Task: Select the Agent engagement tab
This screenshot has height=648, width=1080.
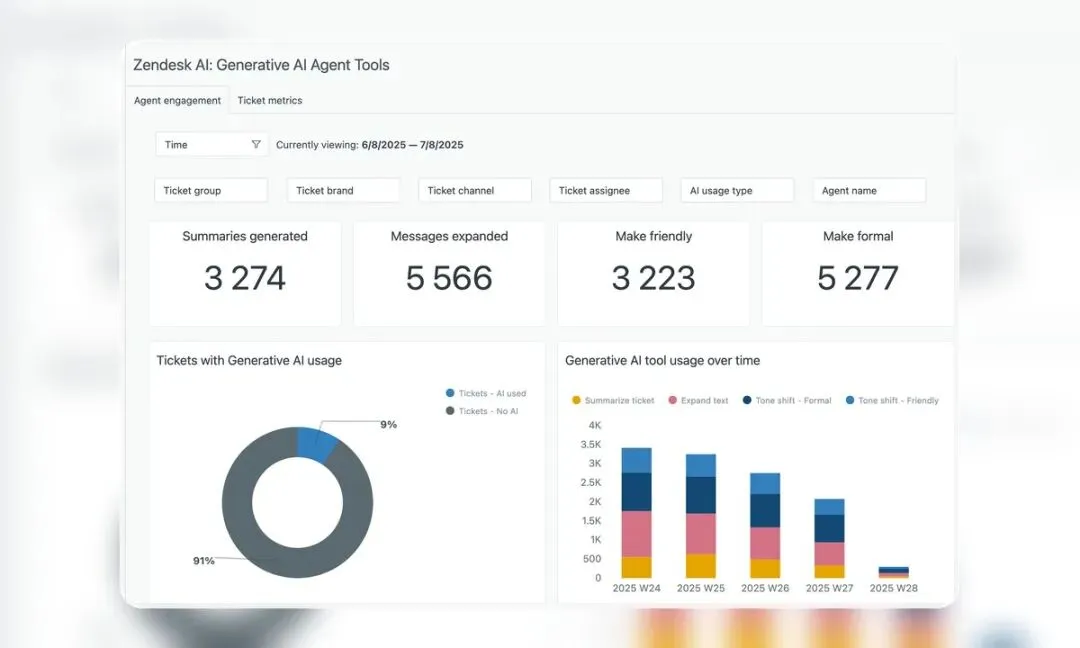Action: tap(178, 101)
